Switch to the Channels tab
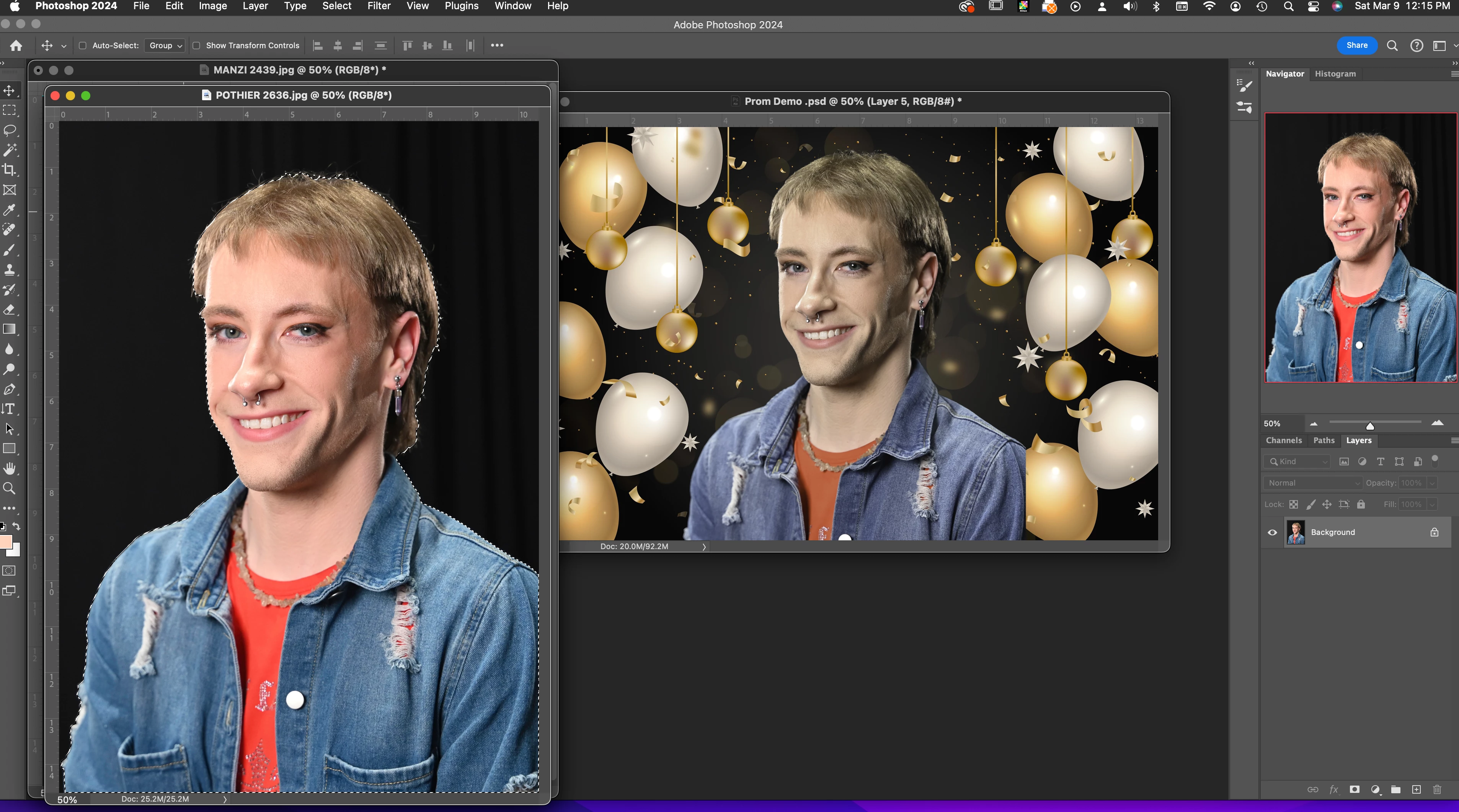 [x=1283, y=440]
